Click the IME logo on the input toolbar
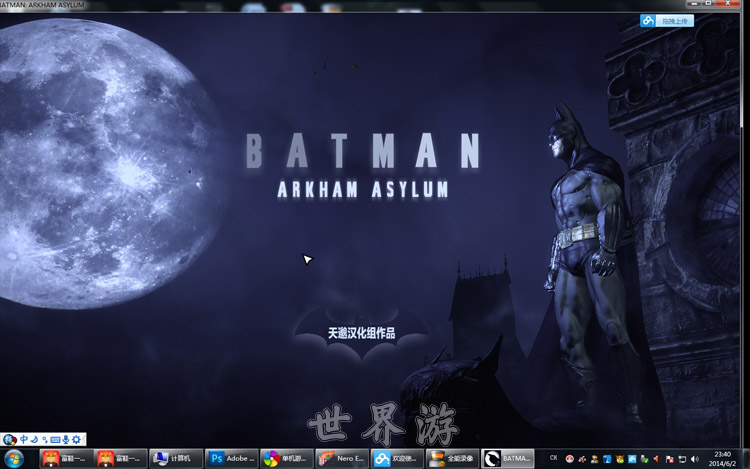The width and height of the screenshot is (750, 469). pos(10,439)
